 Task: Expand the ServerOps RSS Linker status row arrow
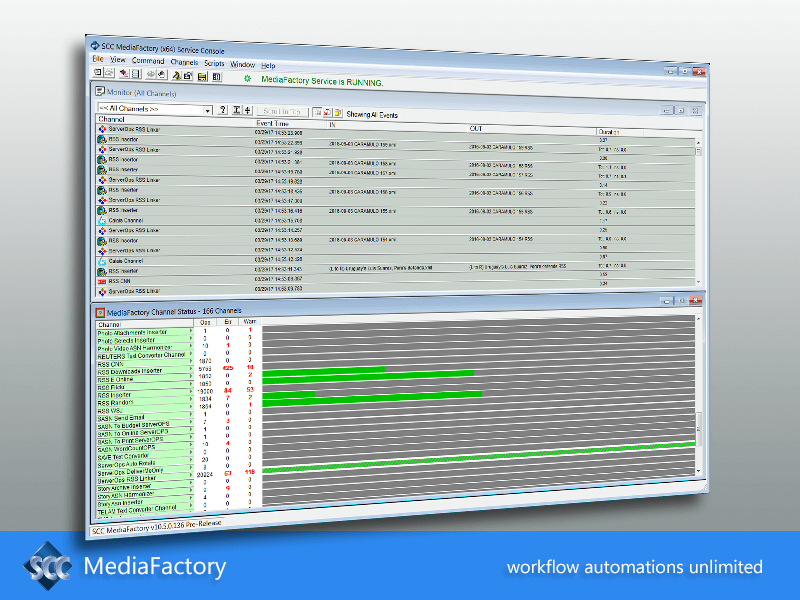pos(191,474)
